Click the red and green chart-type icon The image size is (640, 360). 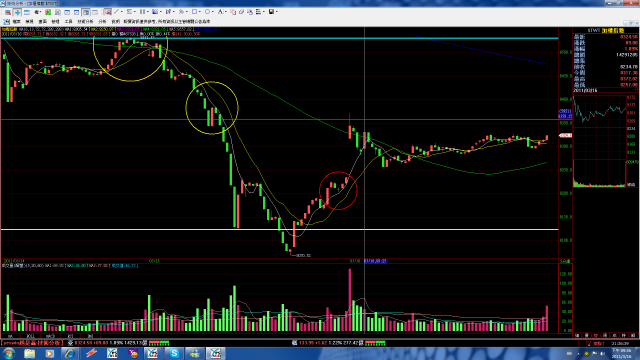pos(48,12)
